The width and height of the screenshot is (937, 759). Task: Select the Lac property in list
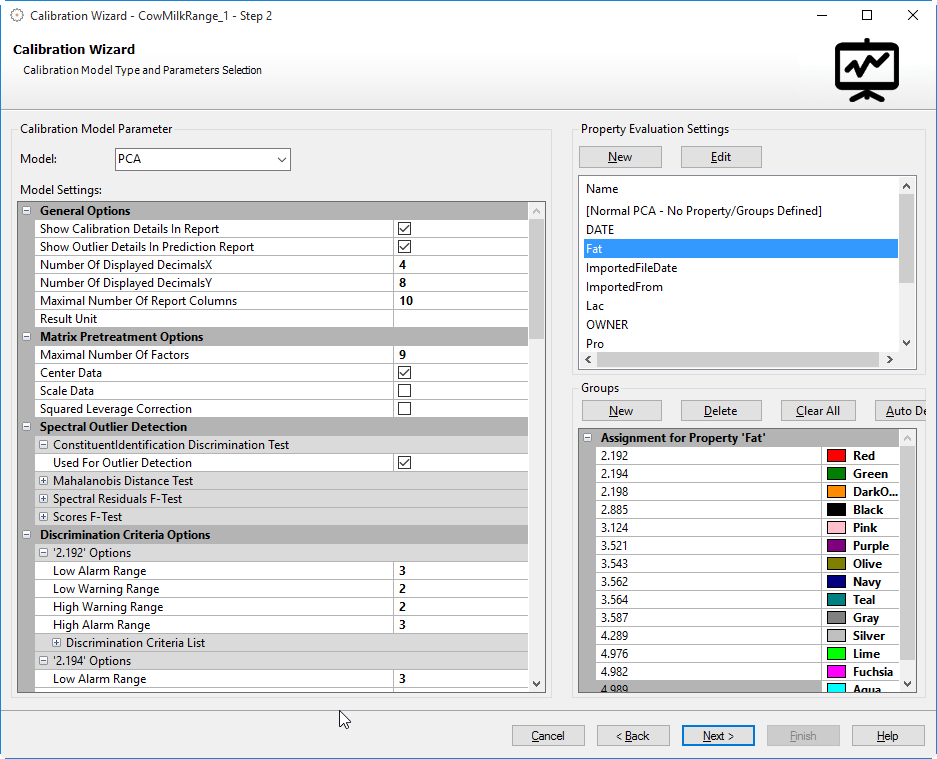click(x=595, y=306)
